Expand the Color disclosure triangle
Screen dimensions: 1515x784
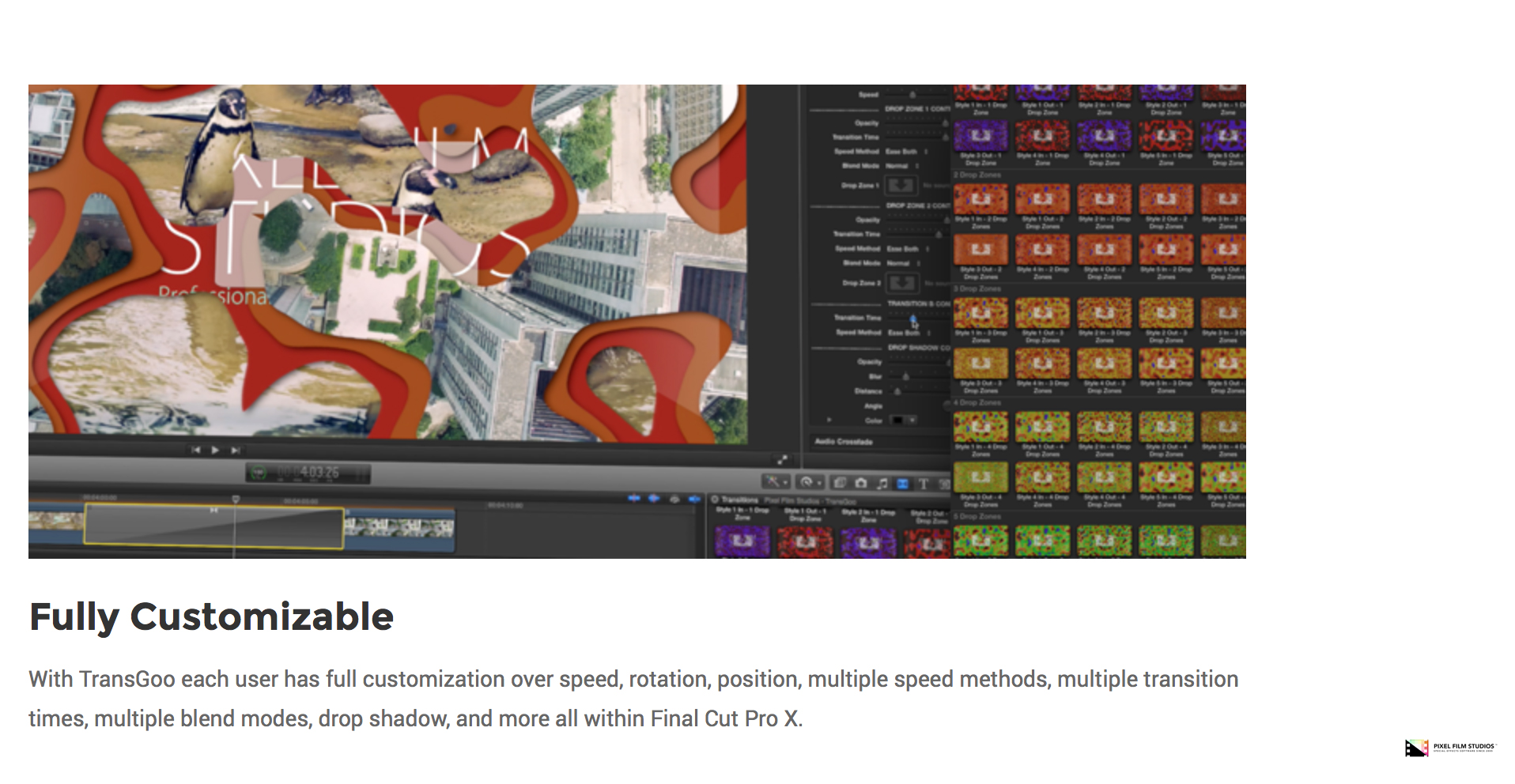click(829, 420)
